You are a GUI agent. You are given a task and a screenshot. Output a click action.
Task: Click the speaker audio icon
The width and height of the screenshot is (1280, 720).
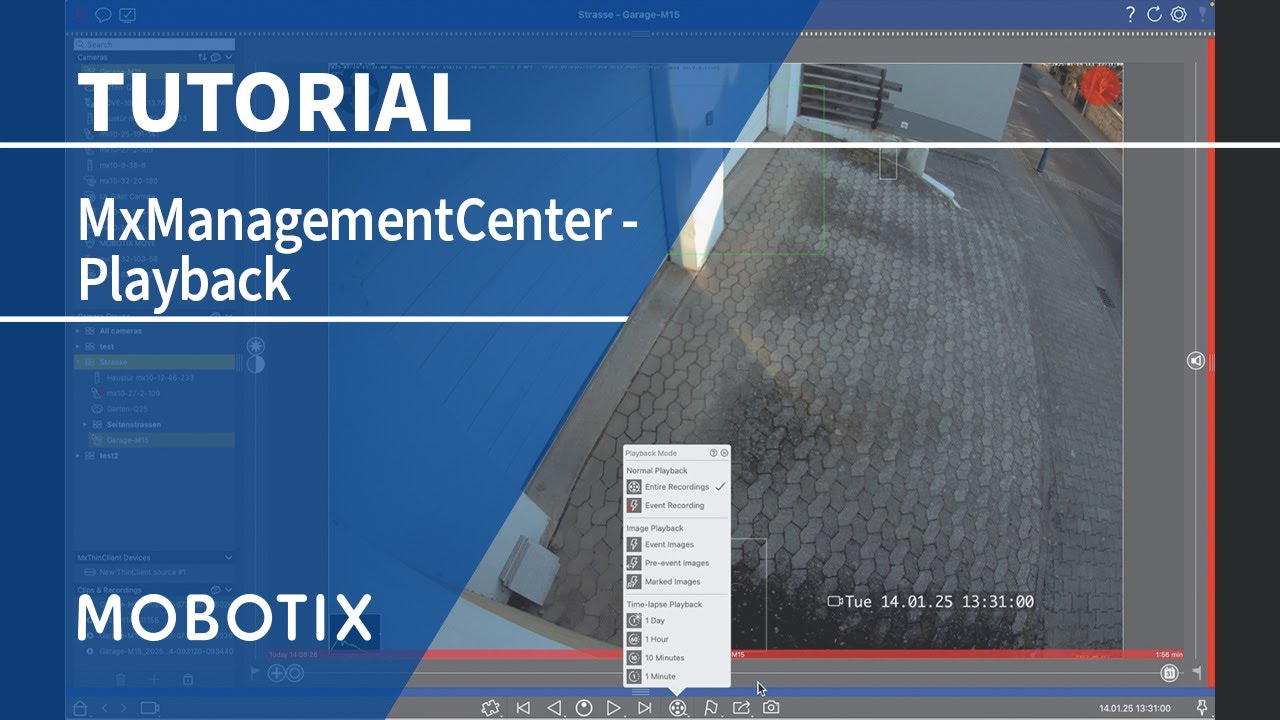pos(1196,360)
